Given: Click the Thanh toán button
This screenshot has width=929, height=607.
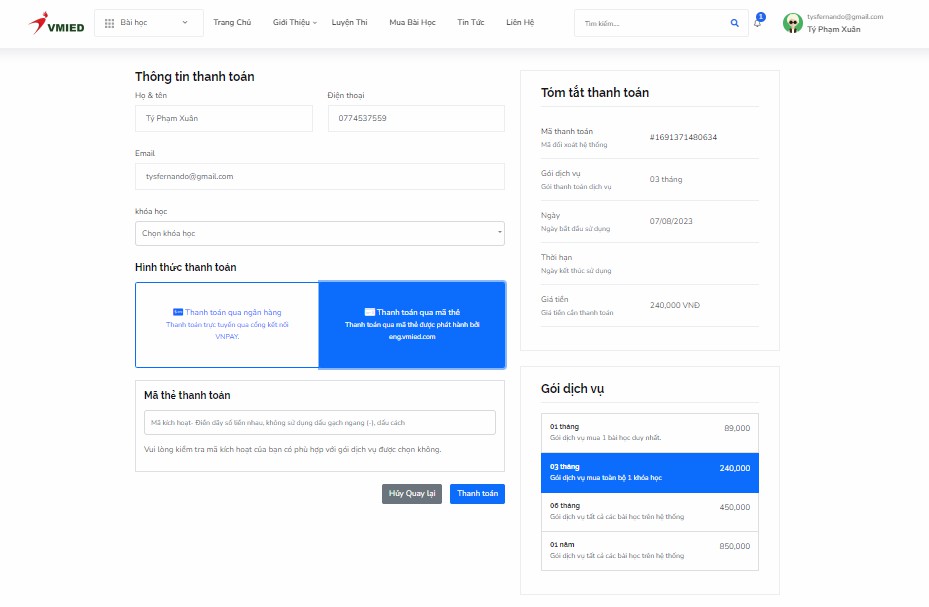Looking at the screenshot, I should tap(478, 494).
